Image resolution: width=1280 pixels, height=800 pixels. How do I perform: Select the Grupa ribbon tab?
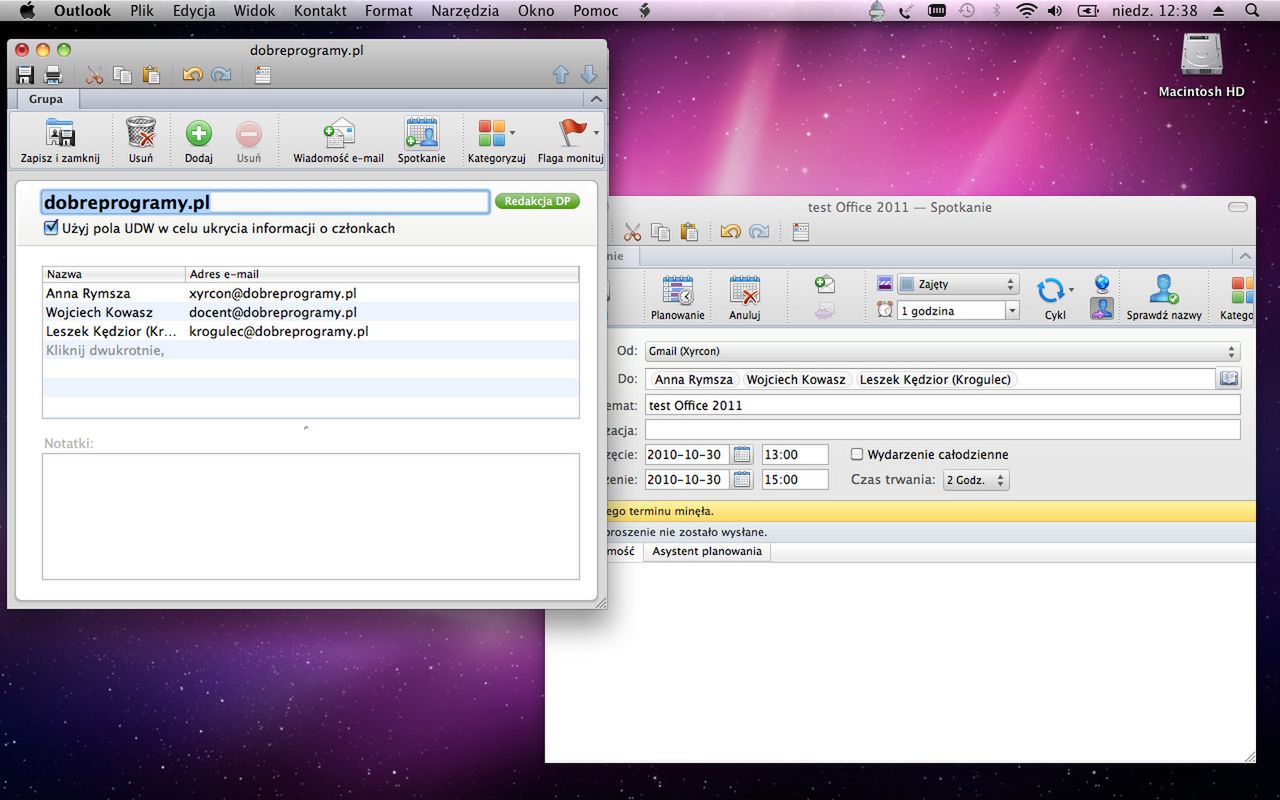45,99
